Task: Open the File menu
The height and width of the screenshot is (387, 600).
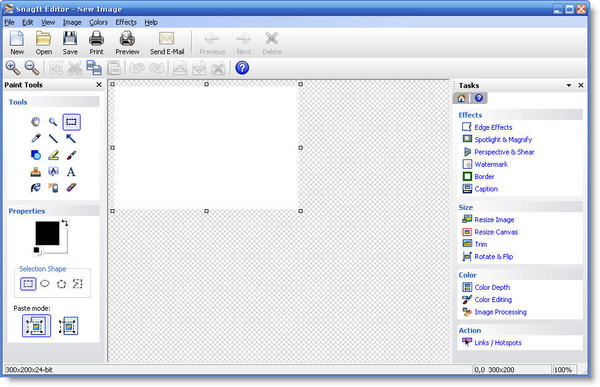Action: pos(9,23)
